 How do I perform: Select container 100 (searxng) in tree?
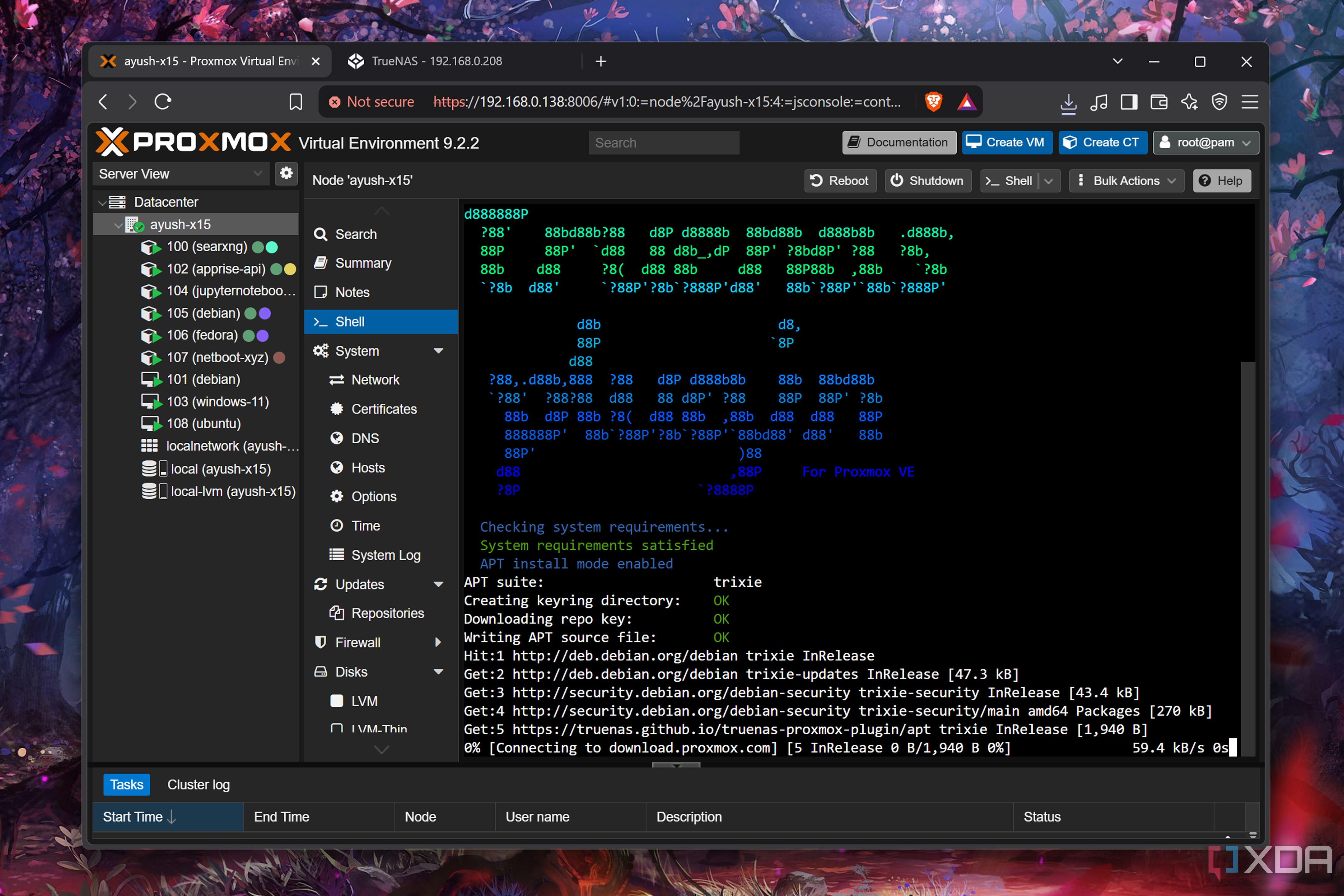195,247
